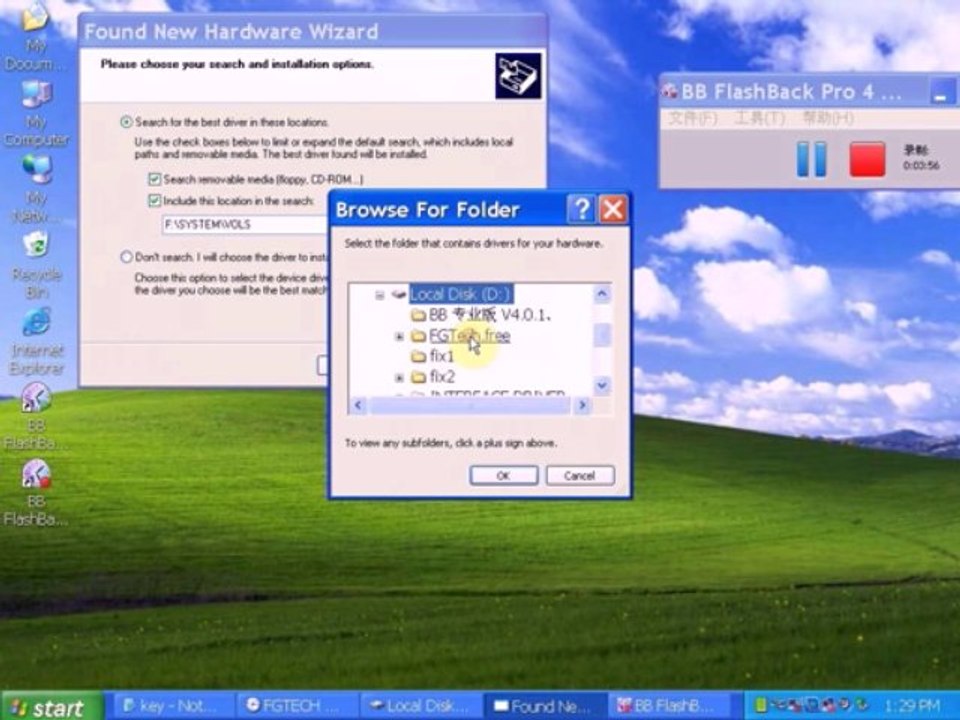Click the FGTech free folder icon
Screen dimensions: 960x720
[x=418, y=336]
